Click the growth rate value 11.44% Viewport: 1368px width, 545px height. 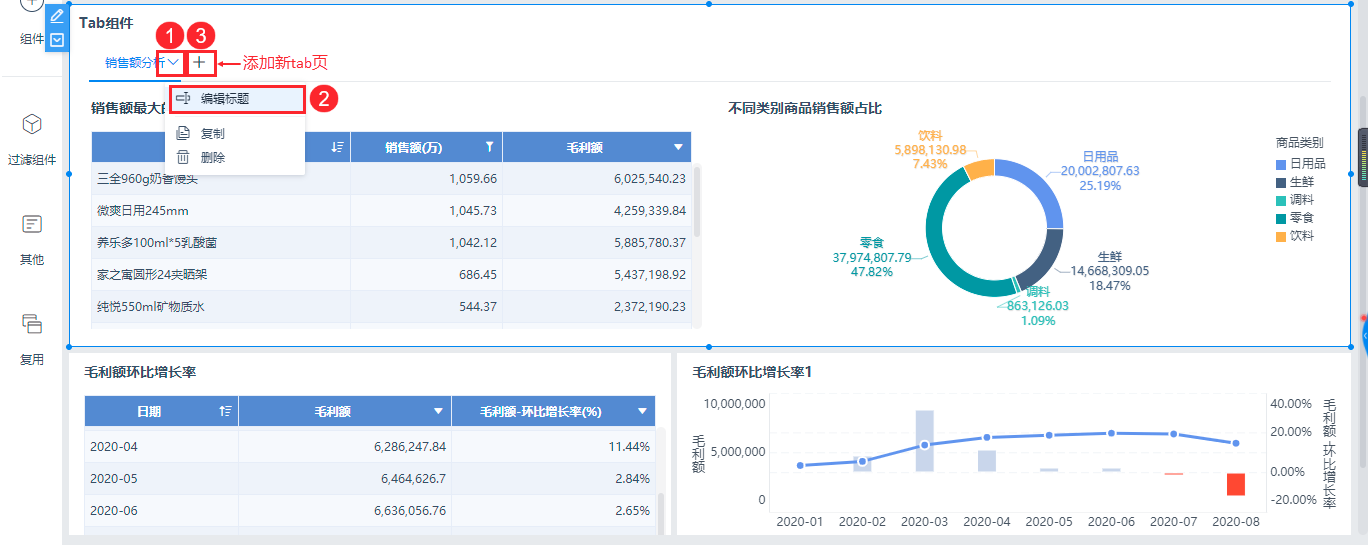pyautogui.click(x=629, y=447)
